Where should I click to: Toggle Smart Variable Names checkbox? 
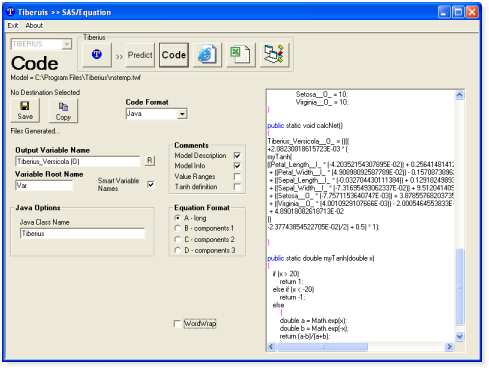pos(151,184)
